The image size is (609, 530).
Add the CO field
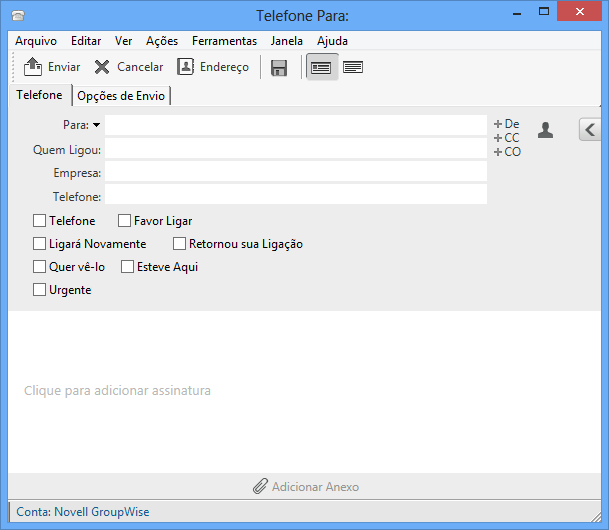[507, 152]
